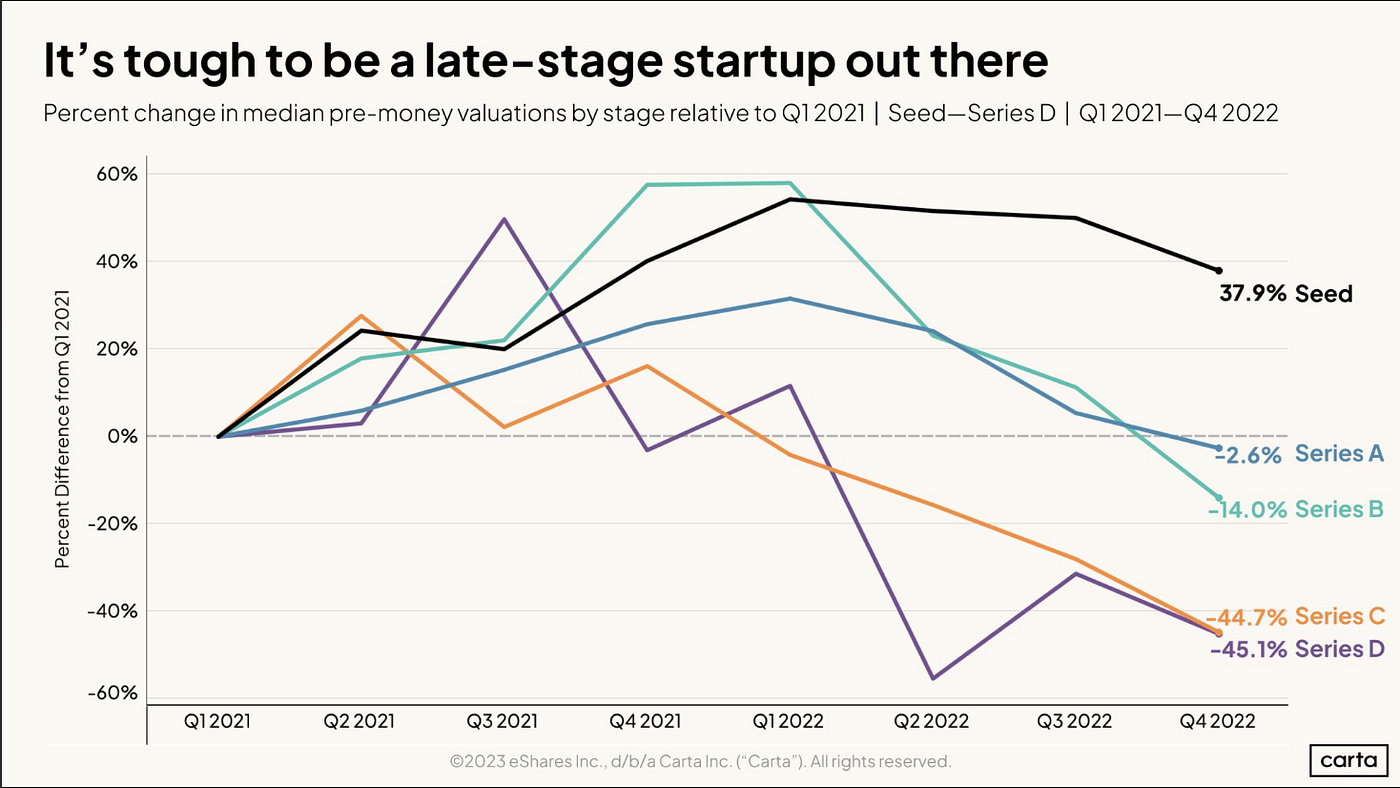The width and height of the screenshot is (1400, 788).
Task: Click the teal Series B peak at Q1 2022
Action: point(790,183)
